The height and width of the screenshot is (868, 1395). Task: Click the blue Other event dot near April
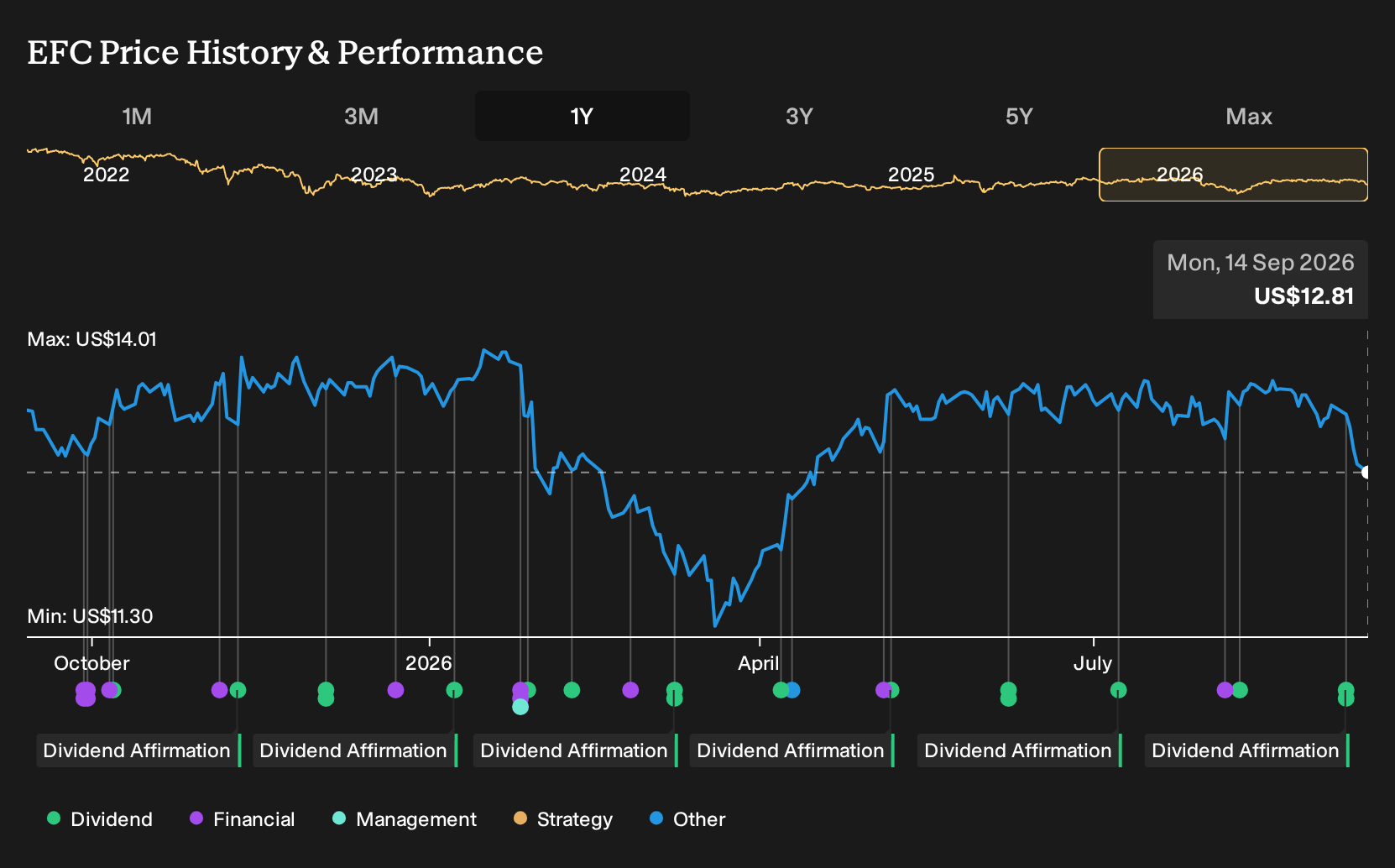click(x=792, y=690)
